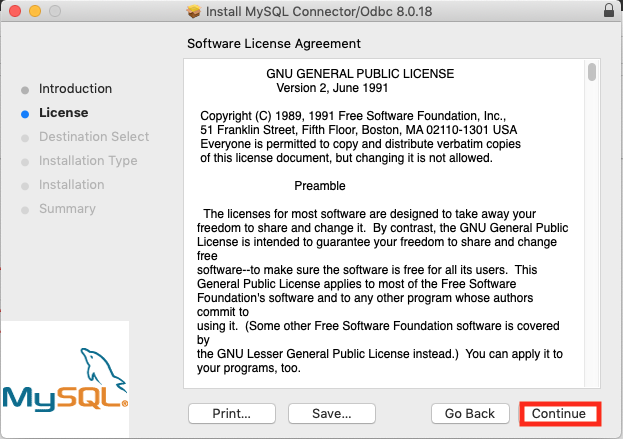Select the Introduction step in sidebar
Image resolution: width=623 pixels, height=439 pixels.
point(75,89)
